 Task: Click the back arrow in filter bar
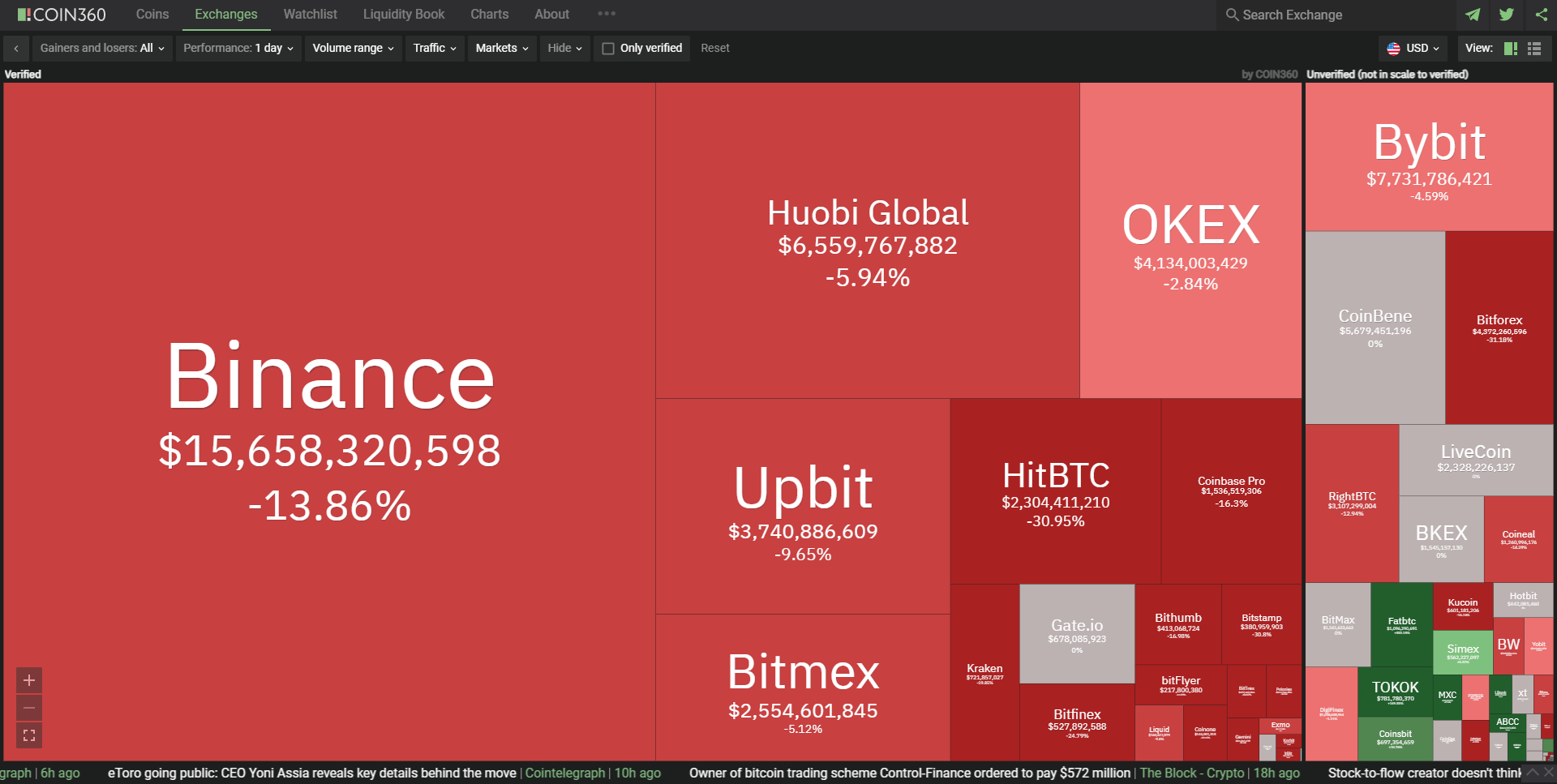pos(16,49)
